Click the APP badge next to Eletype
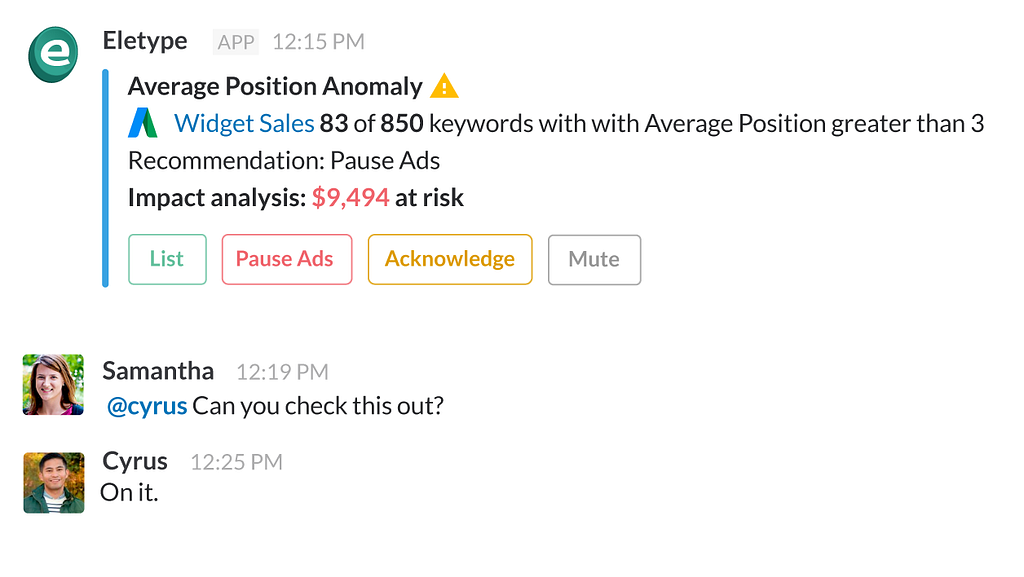The height and width of the screenshot is (577, 1024). (236, 42)
